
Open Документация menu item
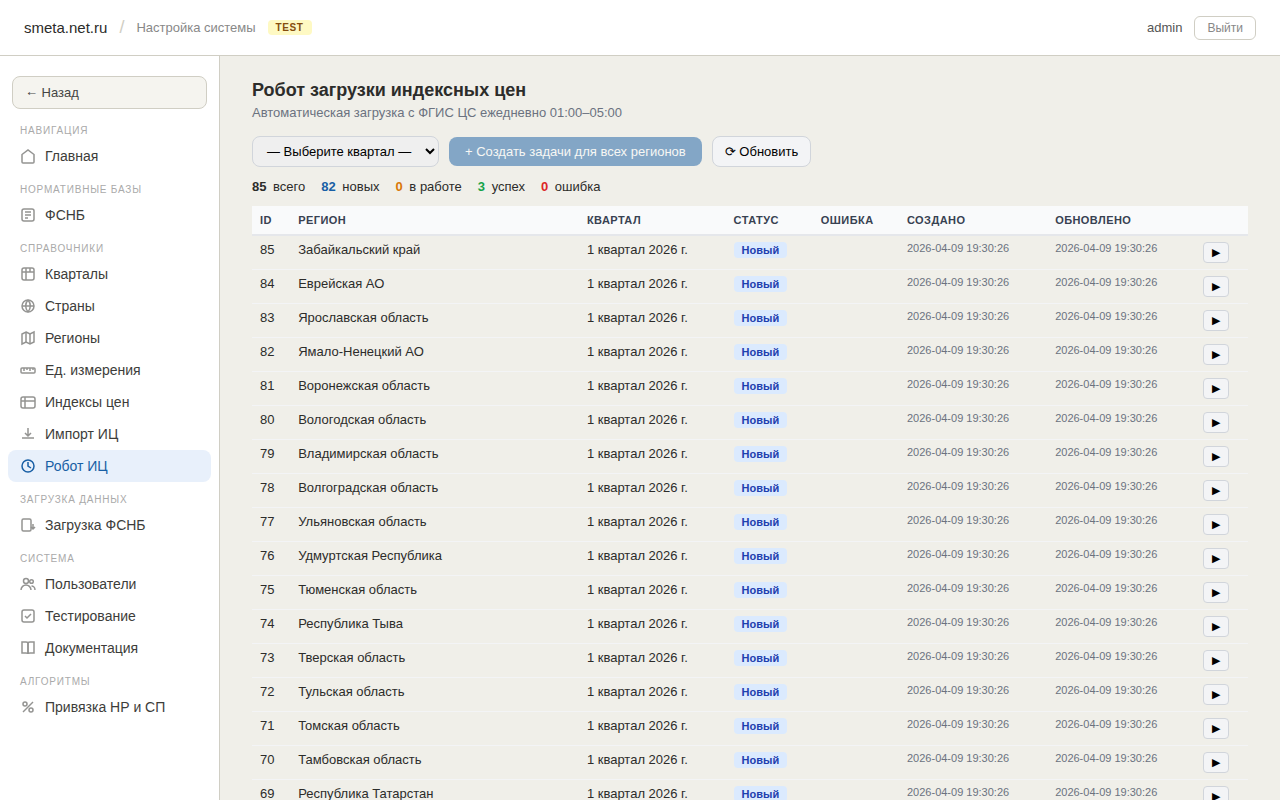[91, 648]
